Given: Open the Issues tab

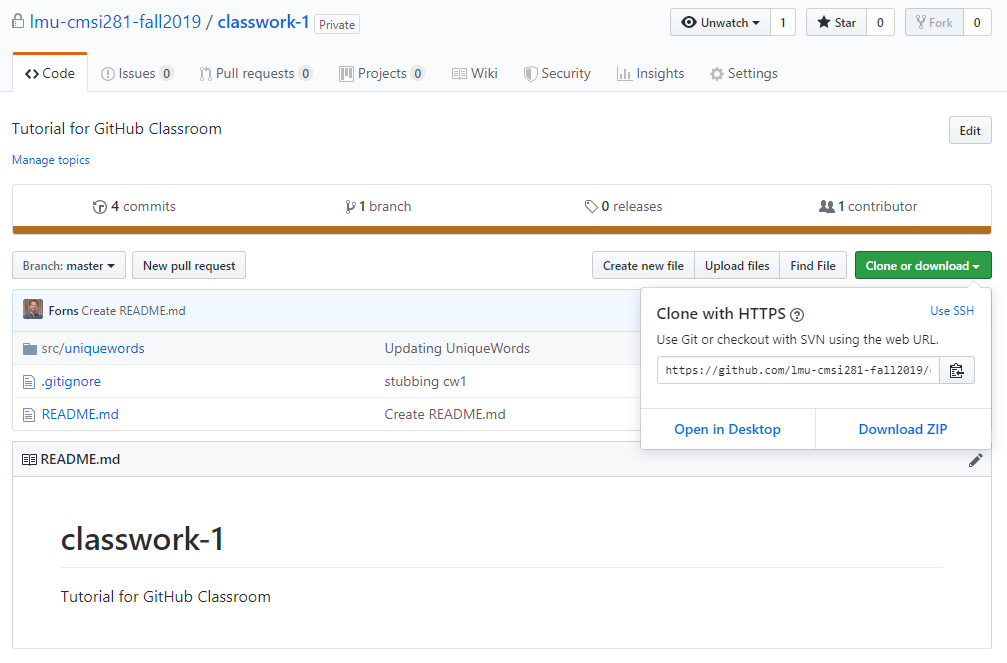Looking at the screenshot, I should point(137,73).
